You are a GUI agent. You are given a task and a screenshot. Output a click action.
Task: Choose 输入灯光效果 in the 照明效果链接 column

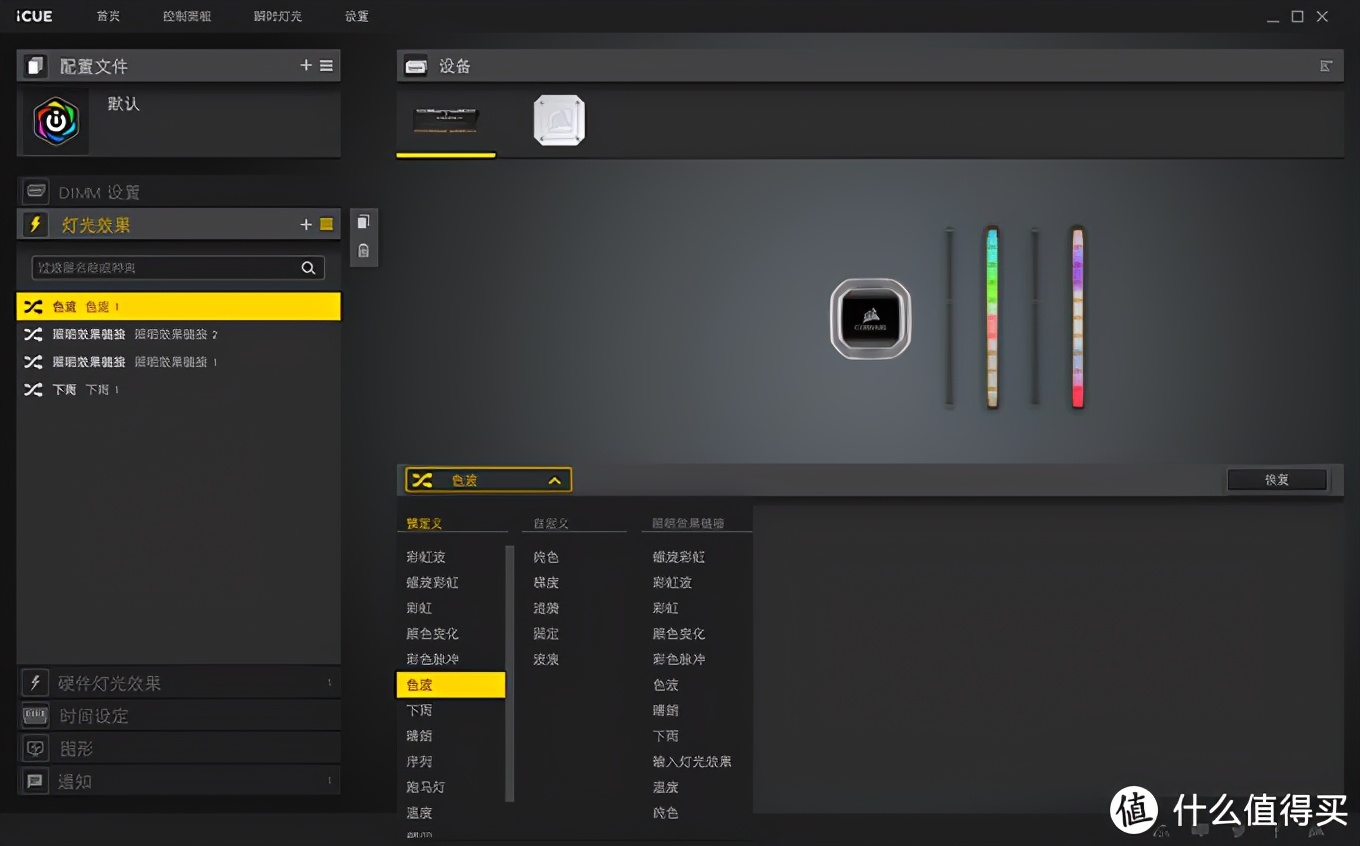pyautogui.click(x=692, y=762)
